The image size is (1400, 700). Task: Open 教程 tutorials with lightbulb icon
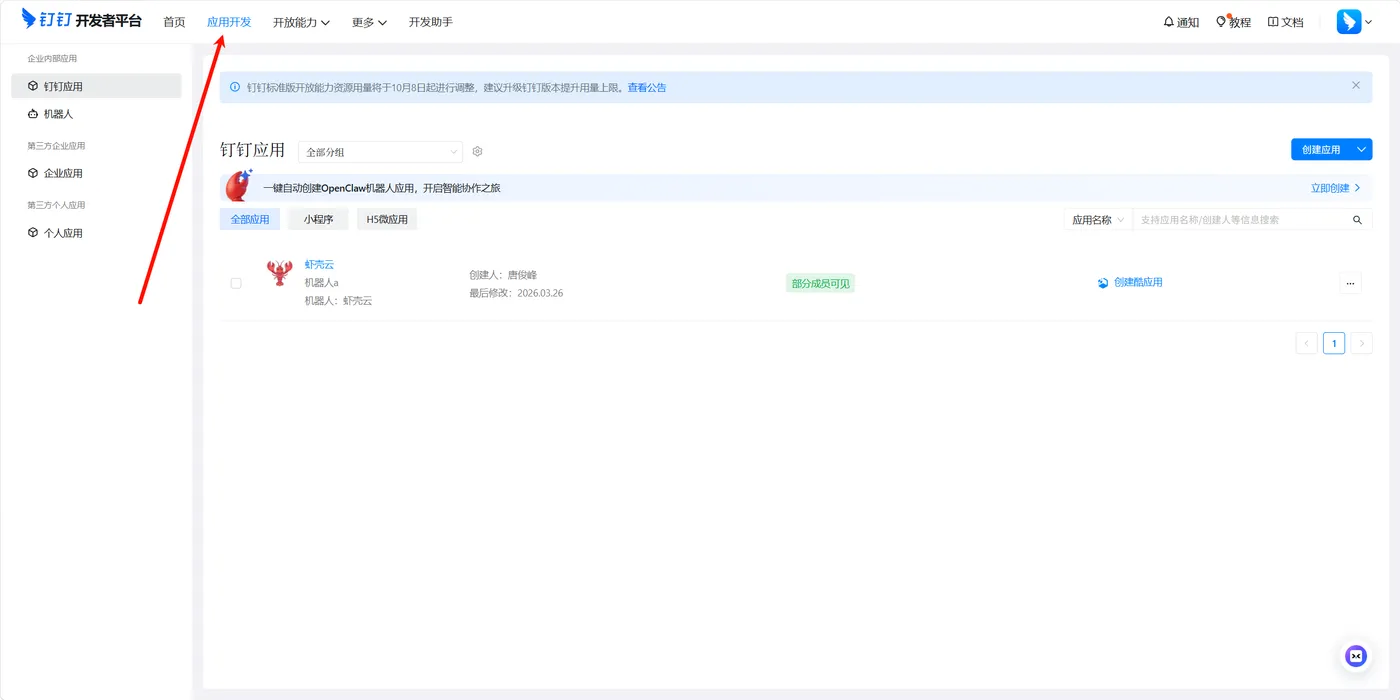(x=1233, y=22)
